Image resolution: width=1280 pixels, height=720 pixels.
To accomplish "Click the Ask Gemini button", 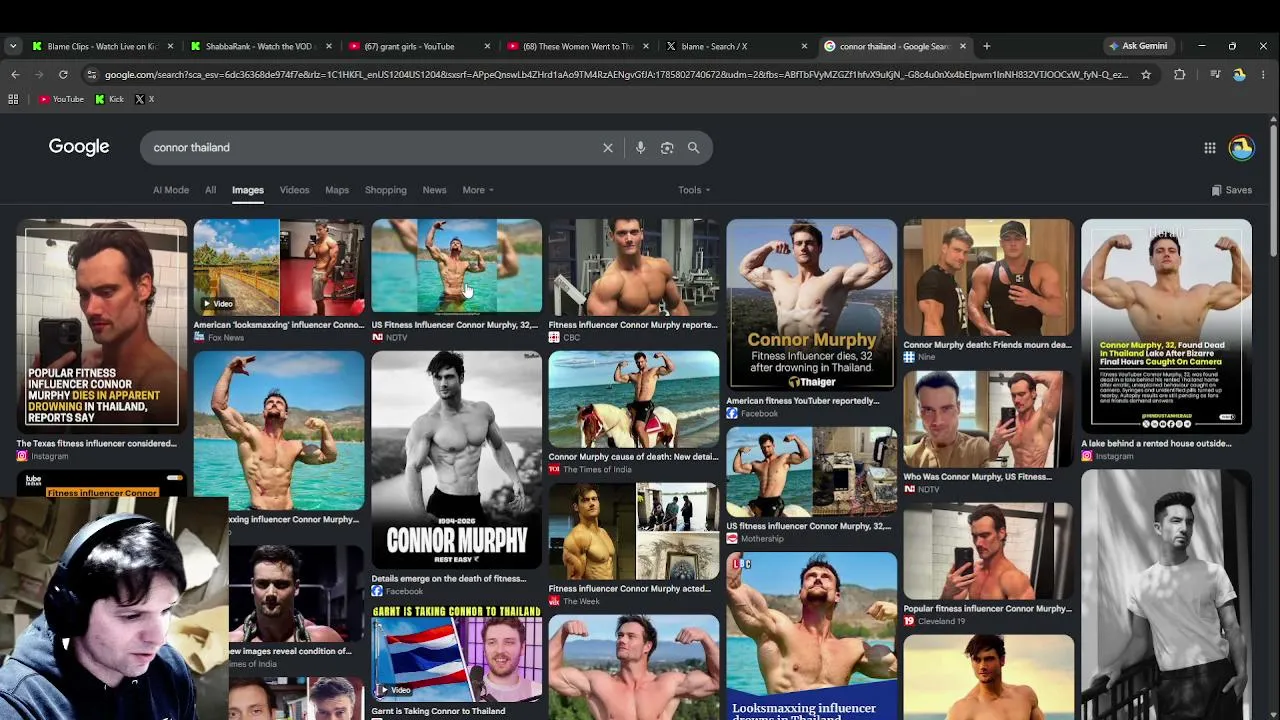I will (x=1138, y=46).
